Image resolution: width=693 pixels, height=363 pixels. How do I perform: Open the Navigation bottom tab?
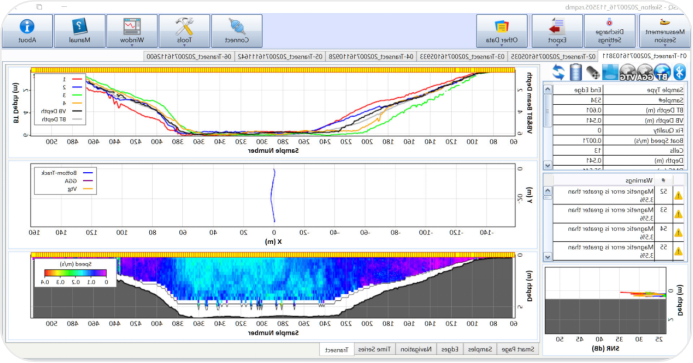(416, 349)
